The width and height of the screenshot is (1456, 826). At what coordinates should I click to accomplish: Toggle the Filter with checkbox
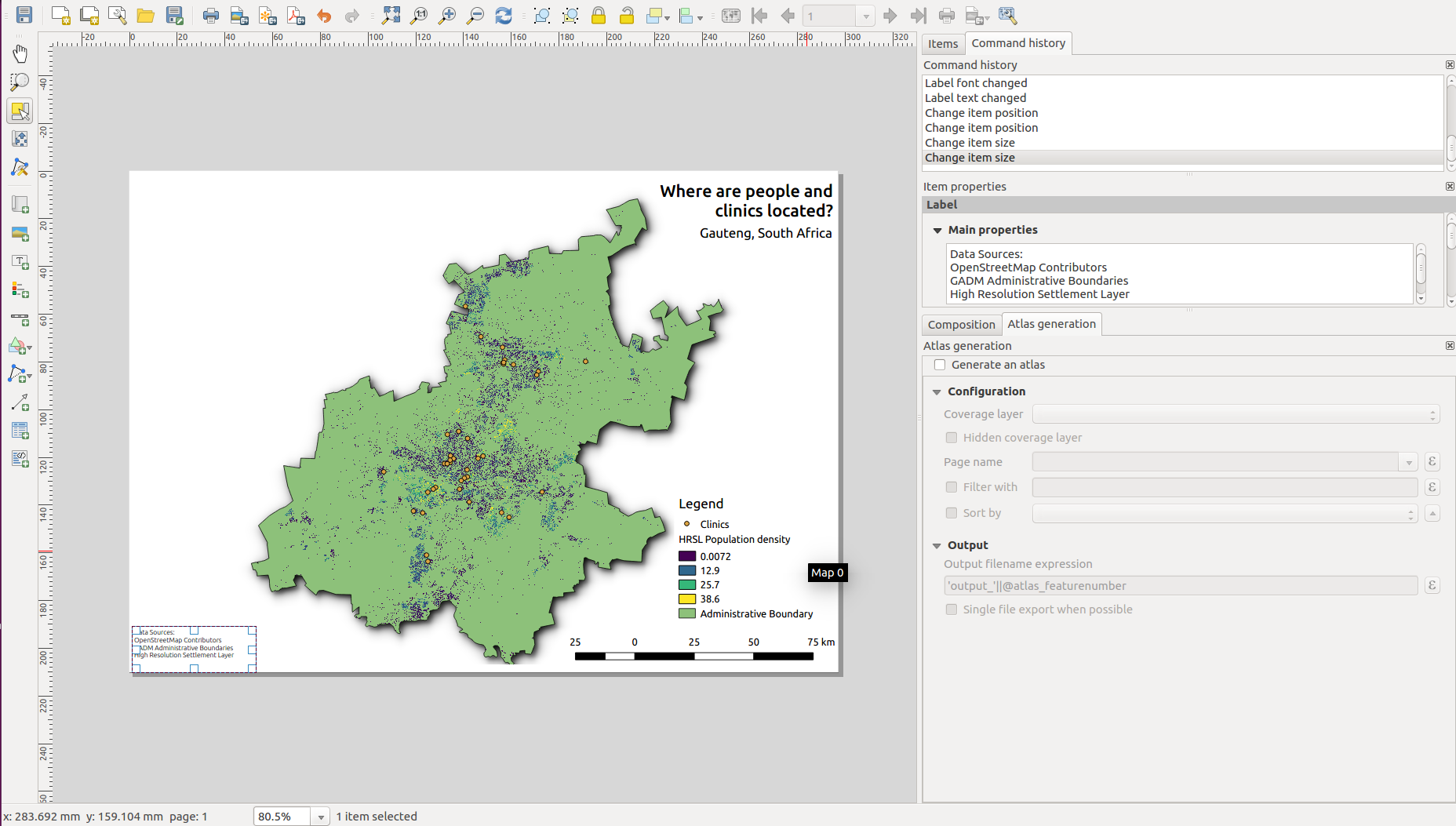[x=952, y=487]
